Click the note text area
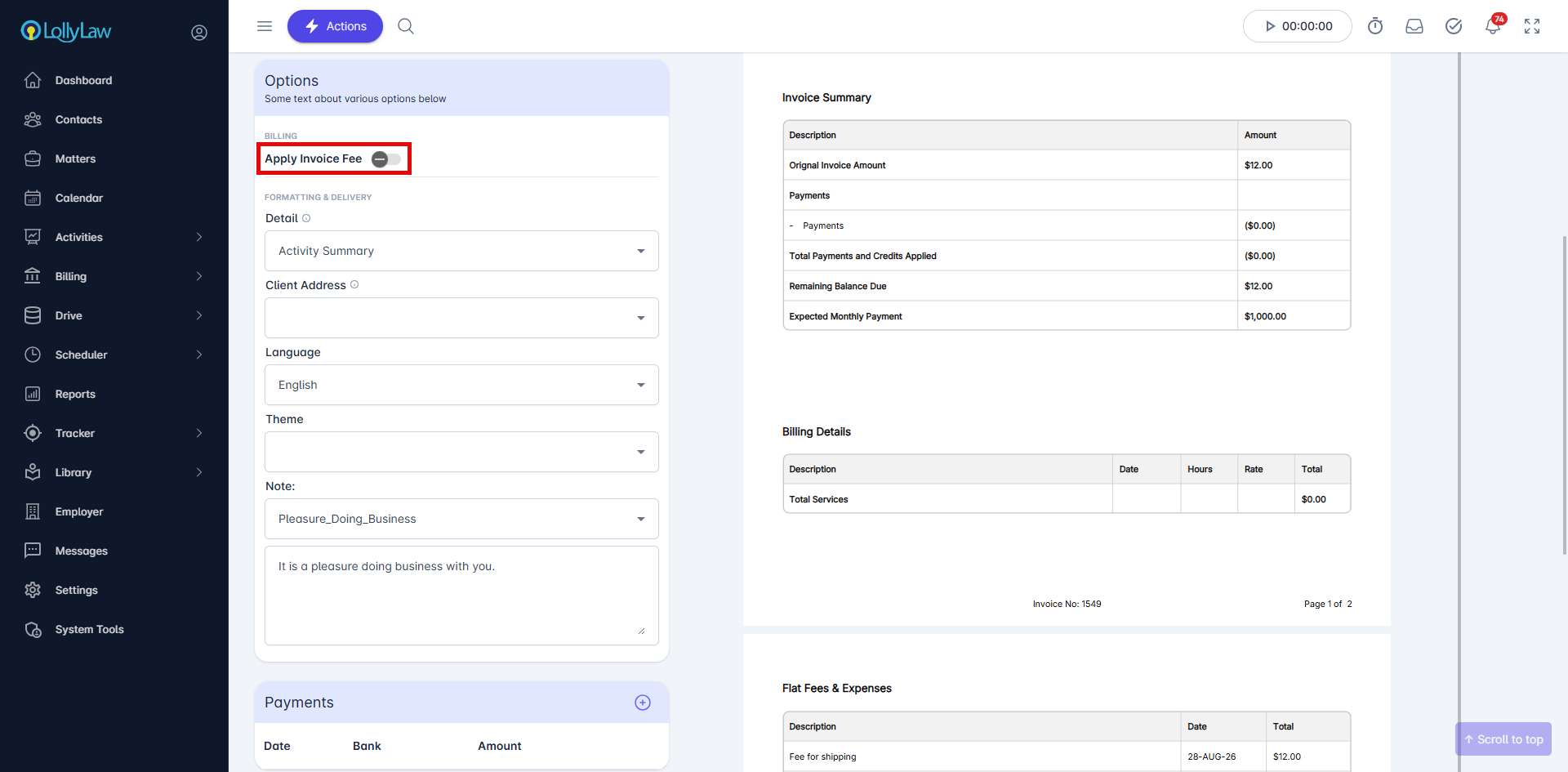 [461, 596]
